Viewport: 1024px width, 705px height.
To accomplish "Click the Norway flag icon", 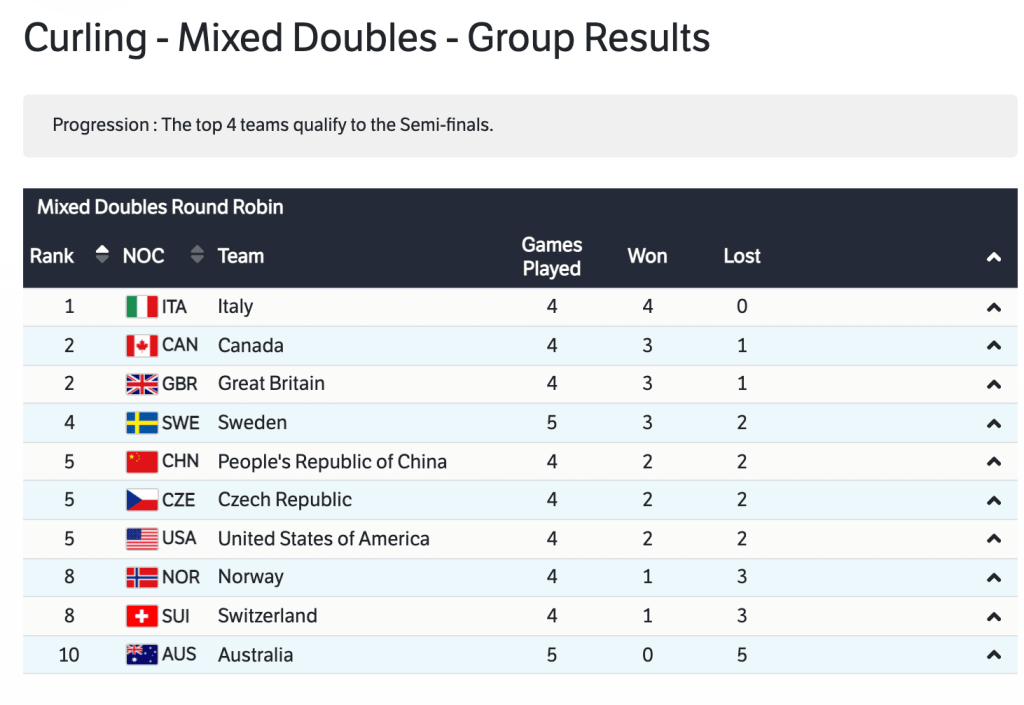I will (x=141, y=578).
